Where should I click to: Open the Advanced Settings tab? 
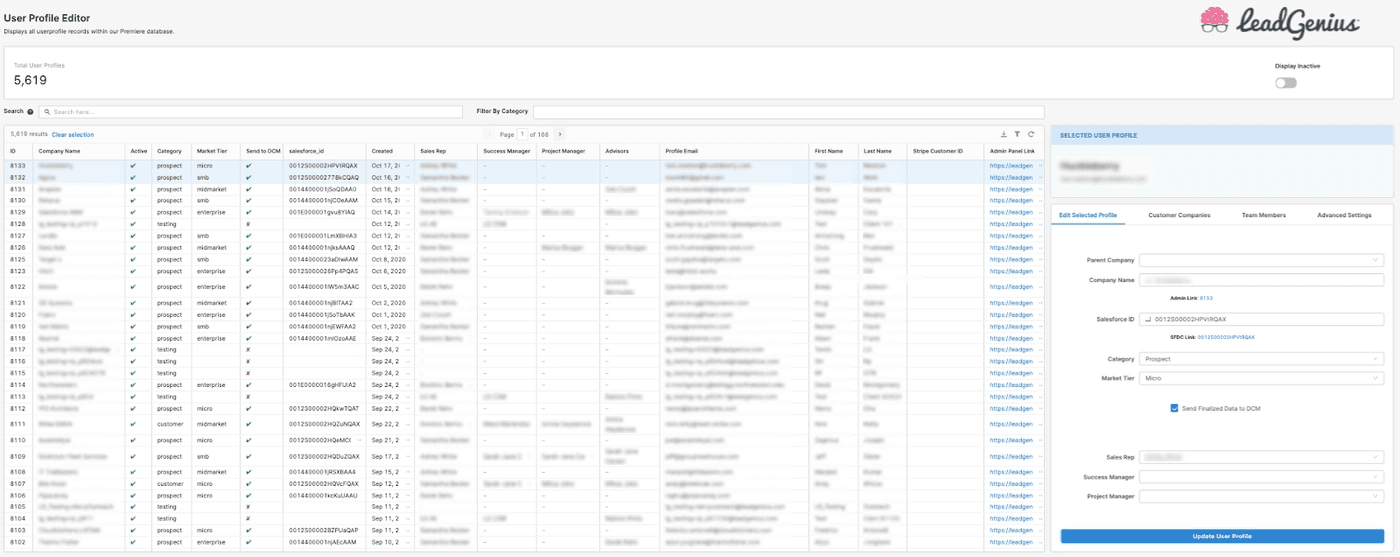[x=1344, y=215]
